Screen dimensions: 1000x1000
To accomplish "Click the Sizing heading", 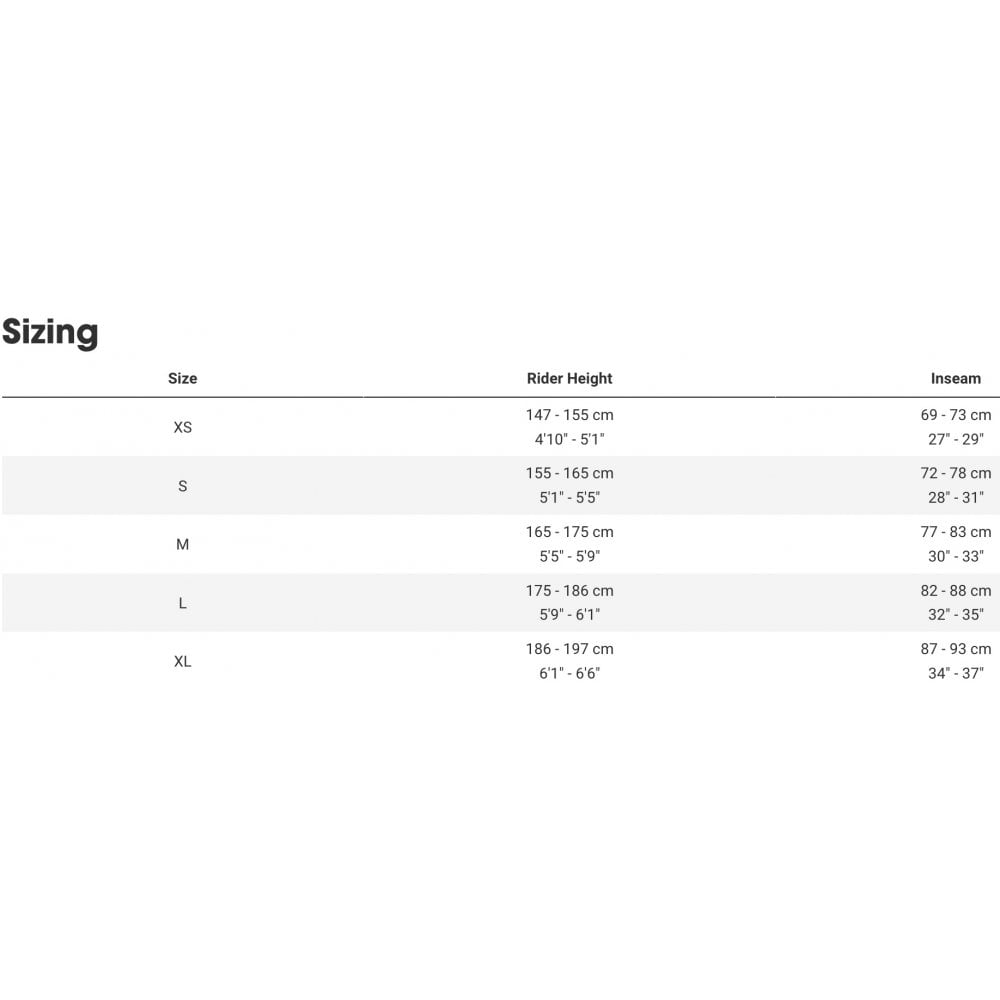I will click(x=50, y=332).
